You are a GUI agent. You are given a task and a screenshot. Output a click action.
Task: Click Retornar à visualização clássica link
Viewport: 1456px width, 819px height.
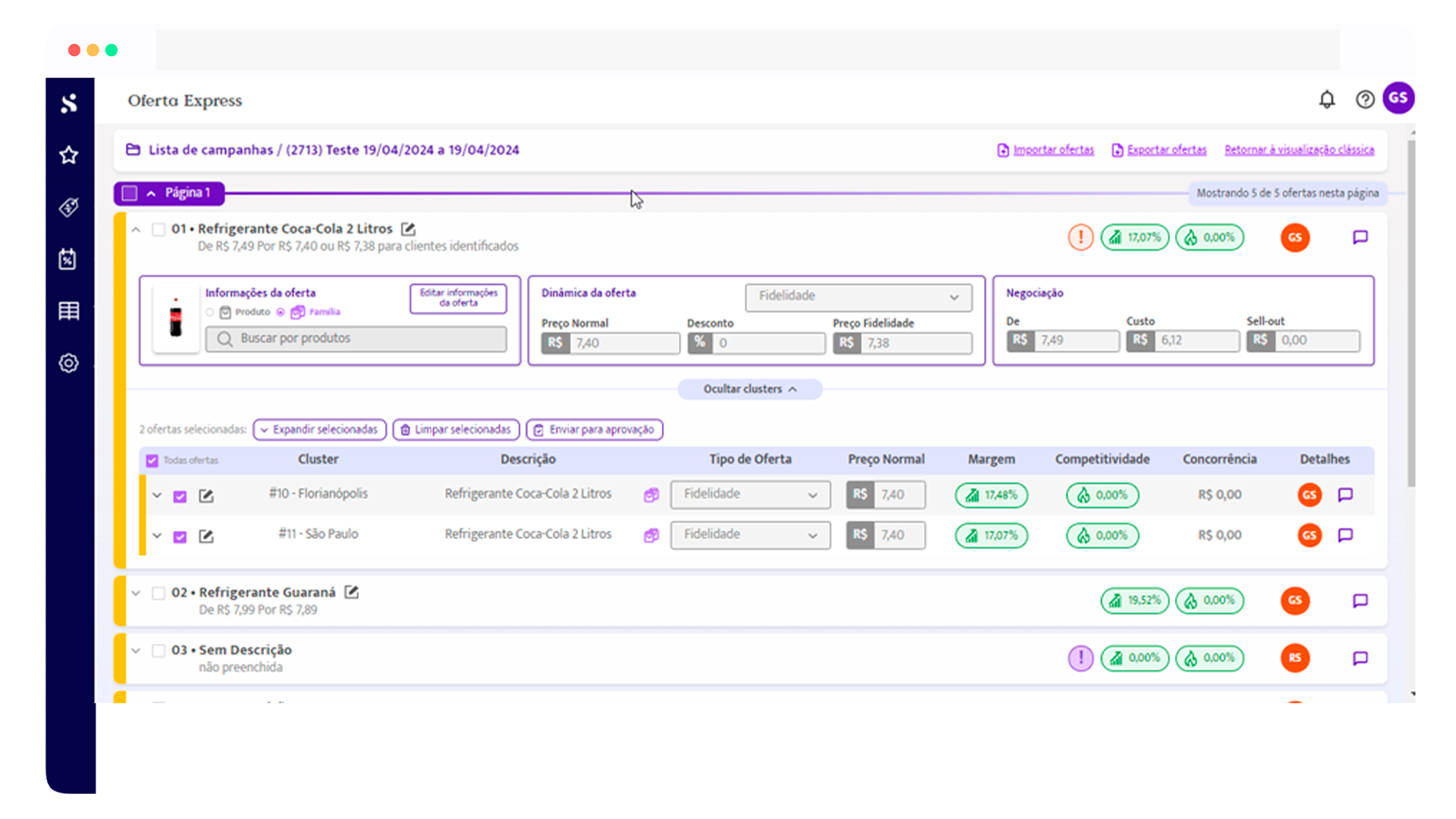coord(1299,149)
